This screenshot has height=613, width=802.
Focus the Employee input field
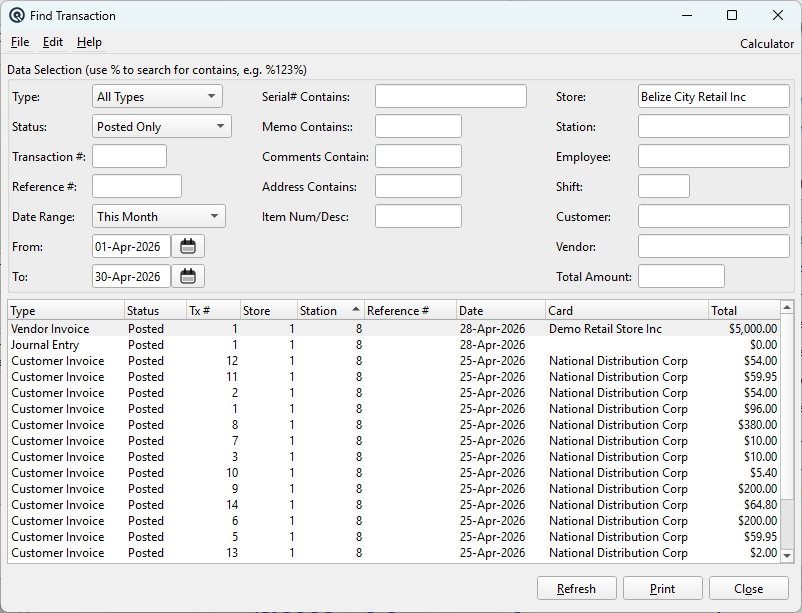pos(714,157)
